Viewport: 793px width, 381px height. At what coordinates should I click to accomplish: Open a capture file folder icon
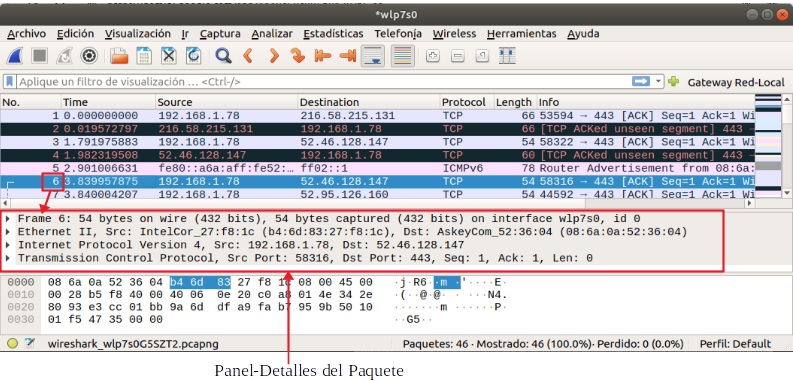coord(120,56)
